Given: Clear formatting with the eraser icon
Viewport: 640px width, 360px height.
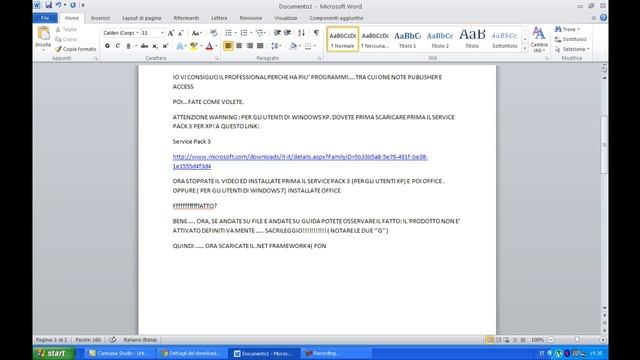Looking at the screenshot, I should pyautogui.click(x=213, y=33).
